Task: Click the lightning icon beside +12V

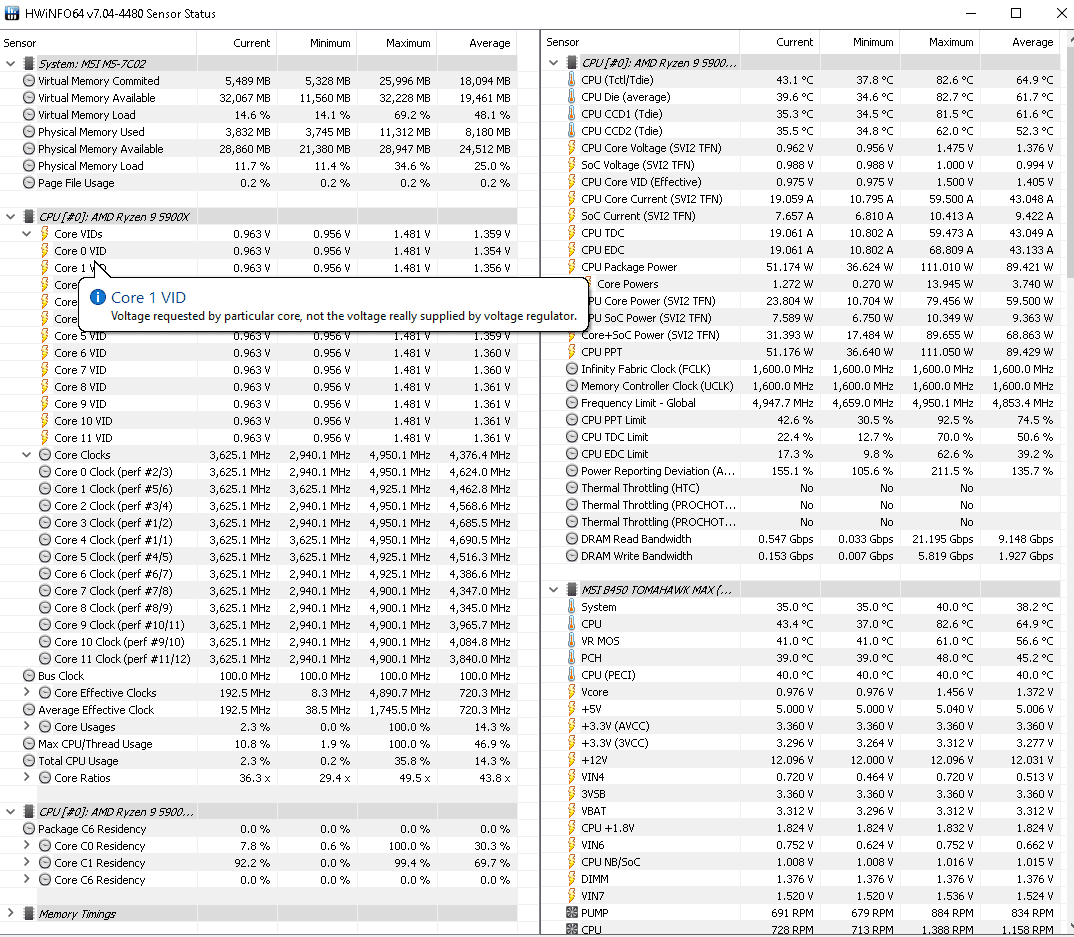Action: [x=572, y=760]
